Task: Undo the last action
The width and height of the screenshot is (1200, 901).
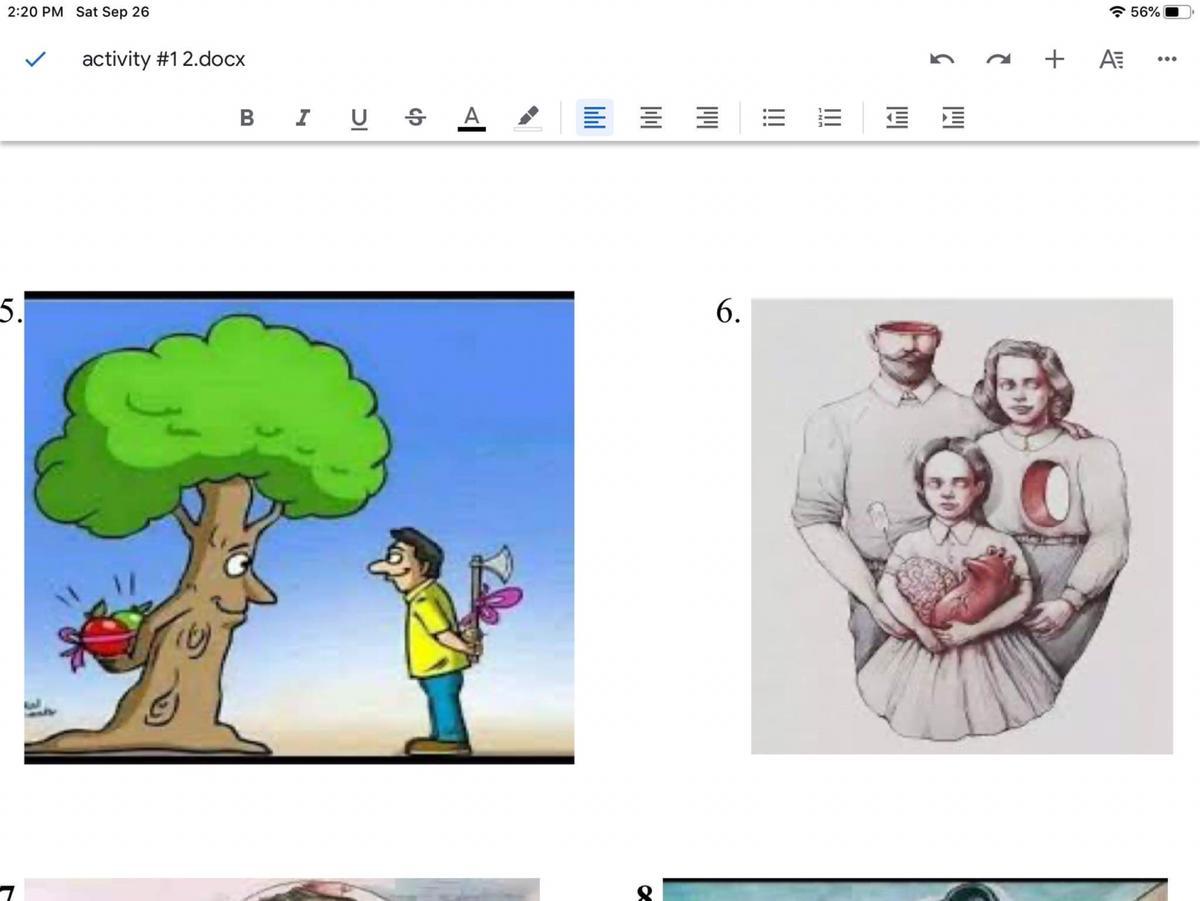Action: click(x=941, y=59)
